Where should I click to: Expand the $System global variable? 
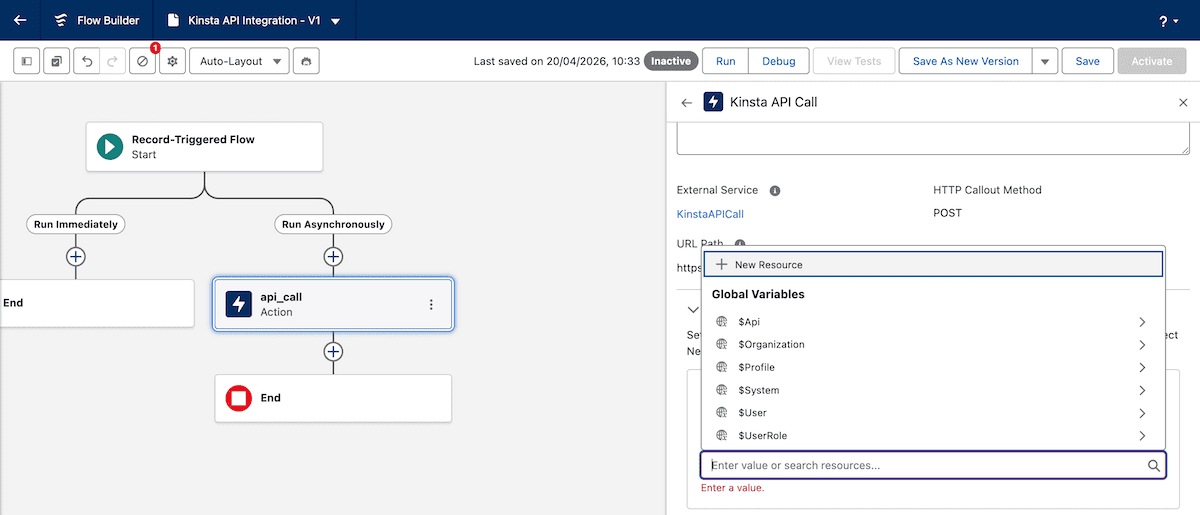point(933,390)
